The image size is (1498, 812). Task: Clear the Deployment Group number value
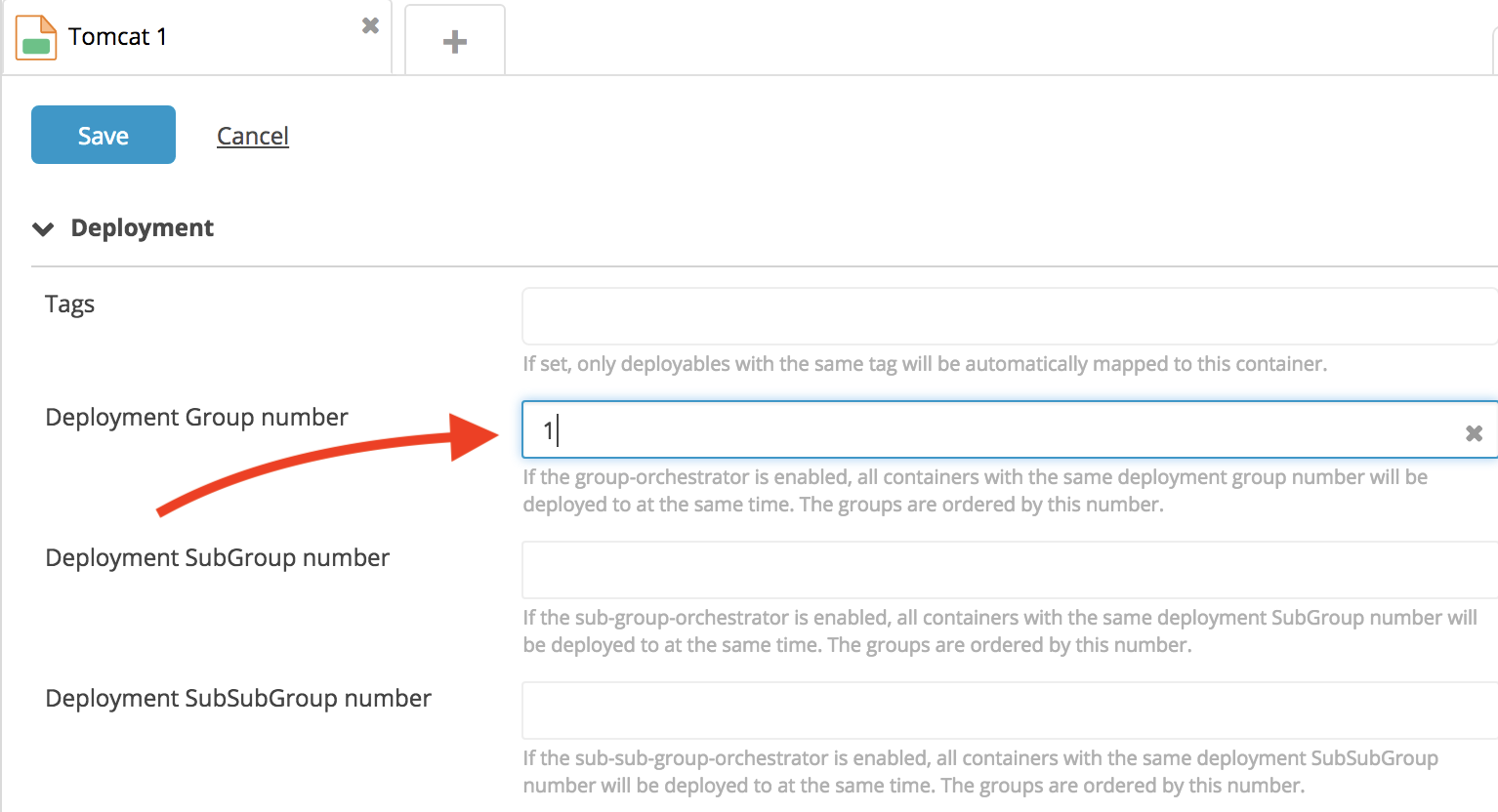1475,432
